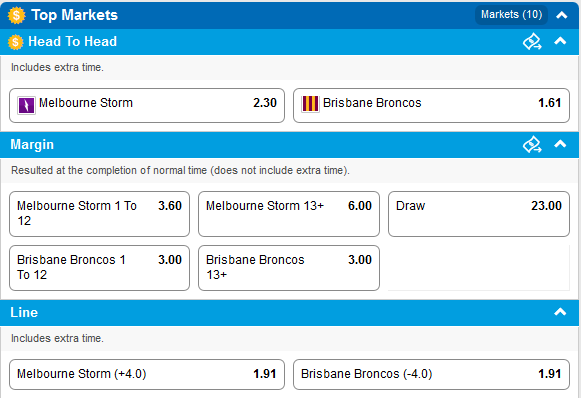Collapse the Head To Head section

click(x=560, y=41)
